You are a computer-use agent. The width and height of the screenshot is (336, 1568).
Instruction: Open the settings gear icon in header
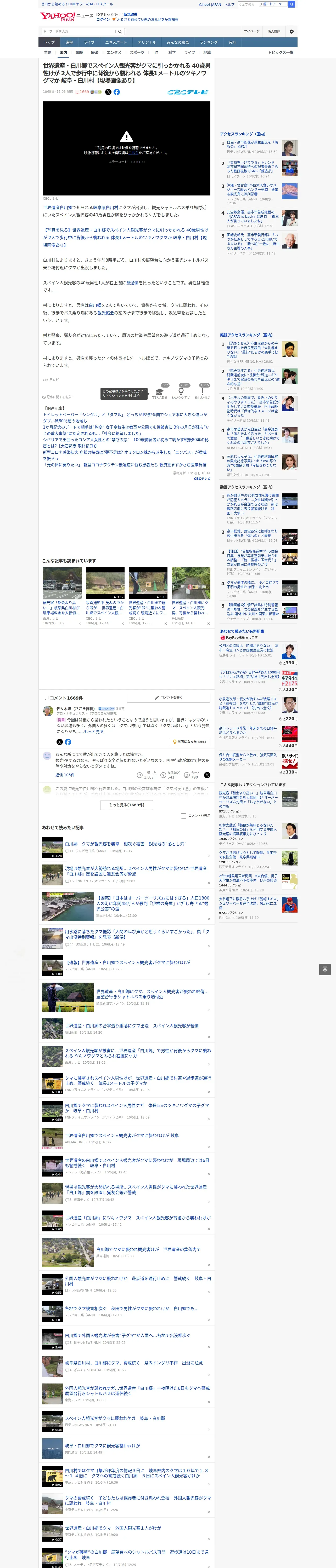pos(292,32)
